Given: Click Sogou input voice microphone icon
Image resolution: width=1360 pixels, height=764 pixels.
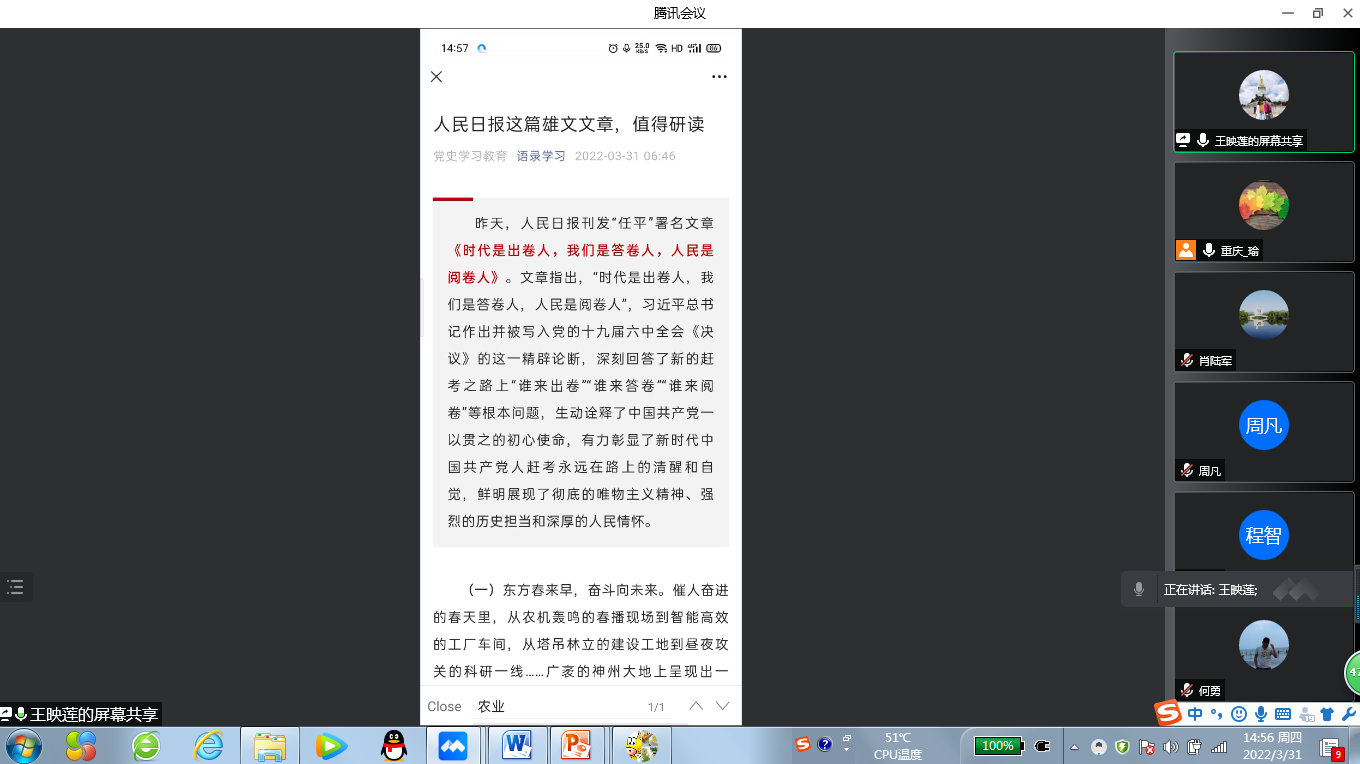Looking at the screenshot, I should [x=1261, y=714].
